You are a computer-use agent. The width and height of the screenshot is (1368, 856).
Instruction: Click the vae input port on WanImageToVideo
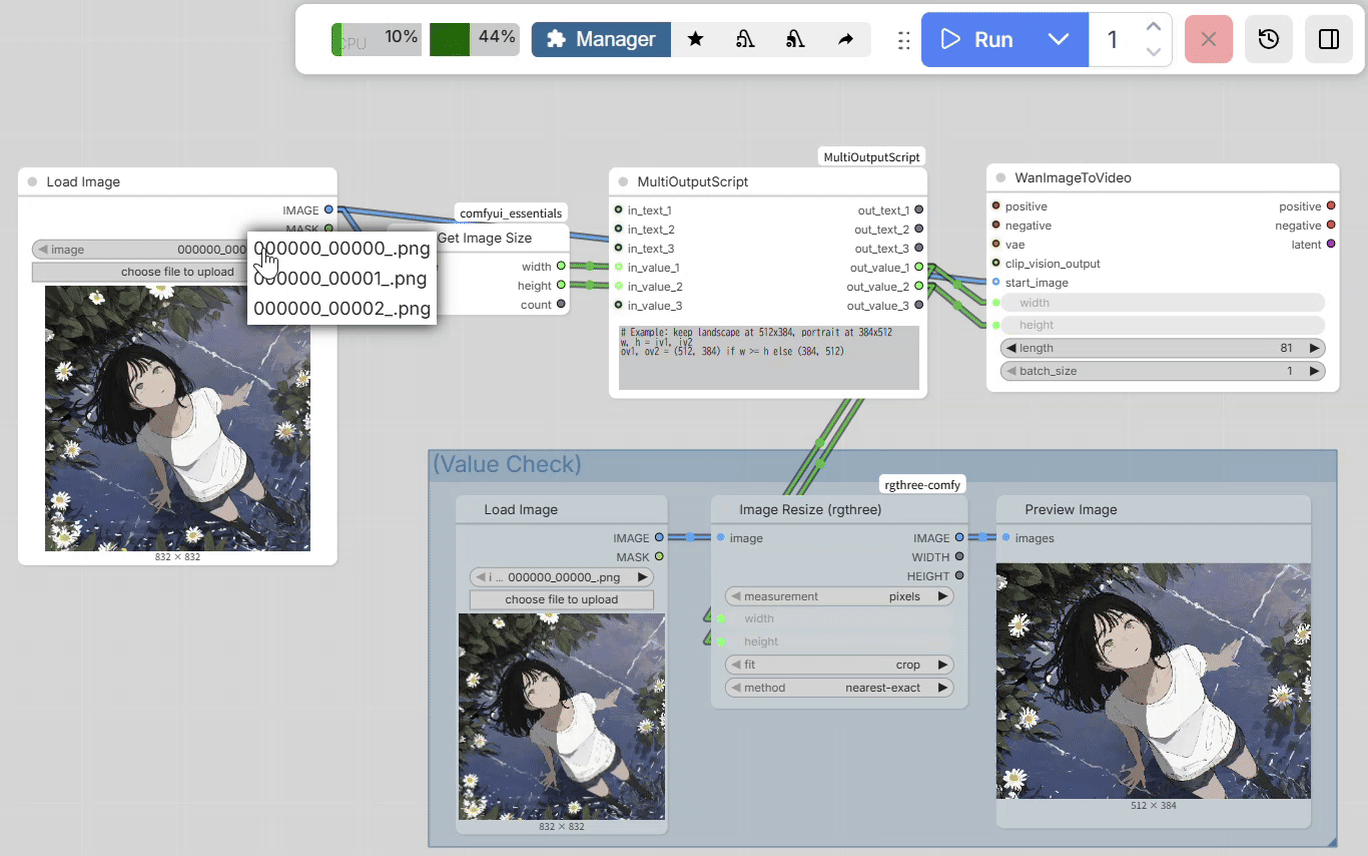coord(996,244)
